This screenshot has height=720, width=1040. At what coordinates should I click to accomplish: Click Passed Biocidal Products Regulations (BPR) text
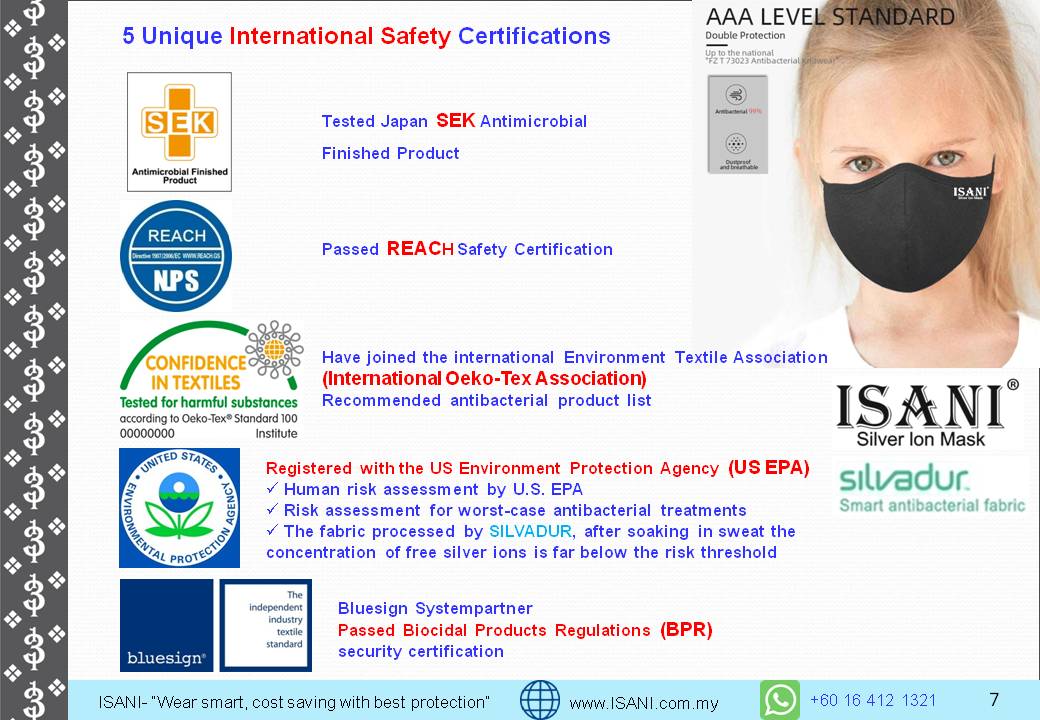pos(525,630)
